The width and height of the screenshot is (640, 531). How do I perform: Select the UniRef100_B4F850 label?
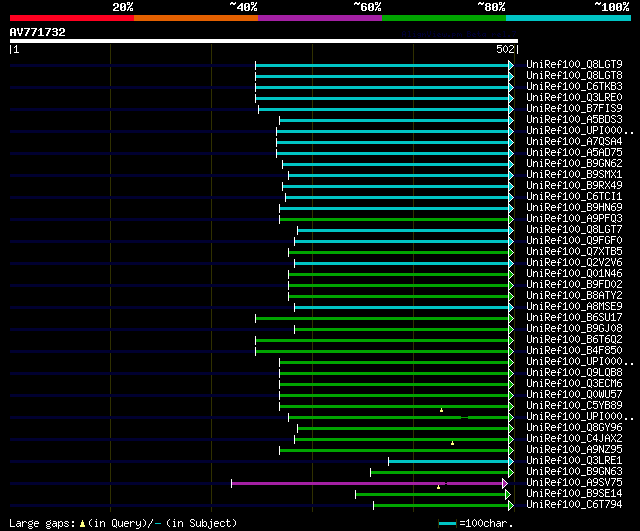[574, 351]
